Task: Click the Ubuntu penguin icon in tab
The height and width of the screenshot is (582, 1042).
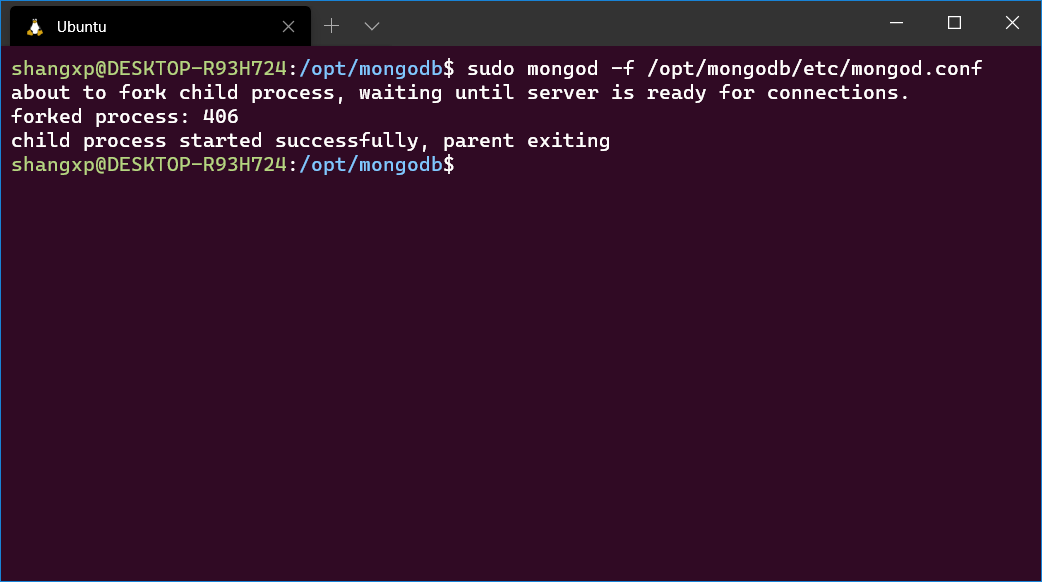Action: [x=35, y=27]
